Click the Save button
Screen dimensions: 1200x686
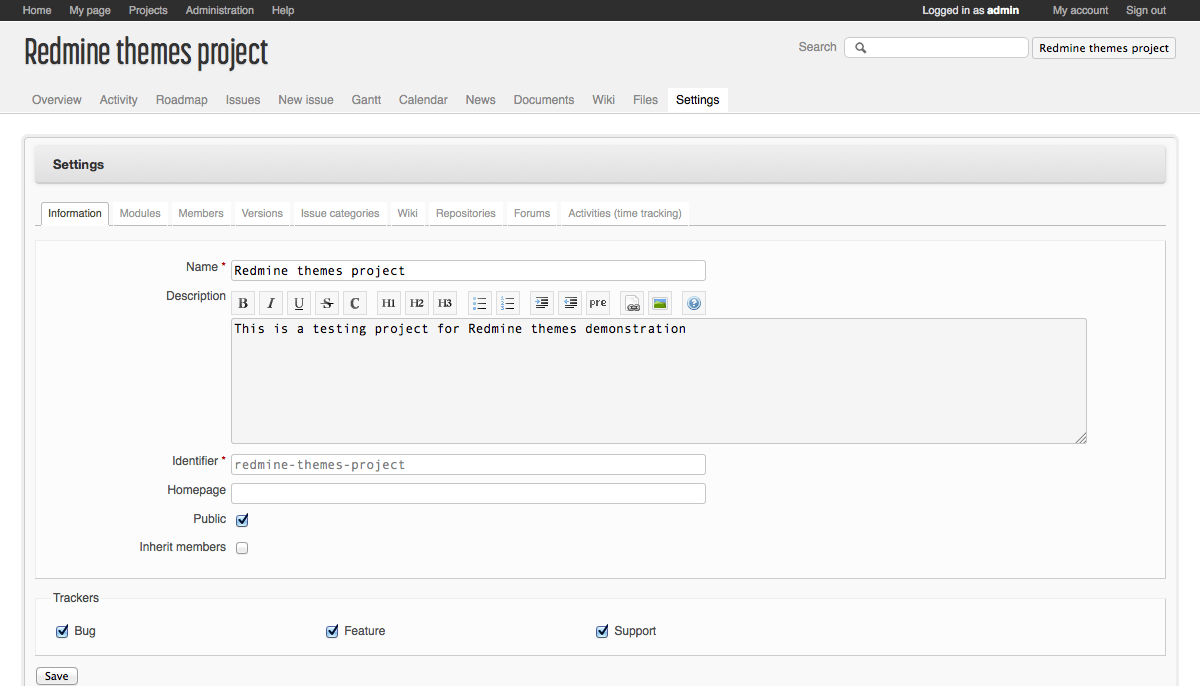(57, 676)
